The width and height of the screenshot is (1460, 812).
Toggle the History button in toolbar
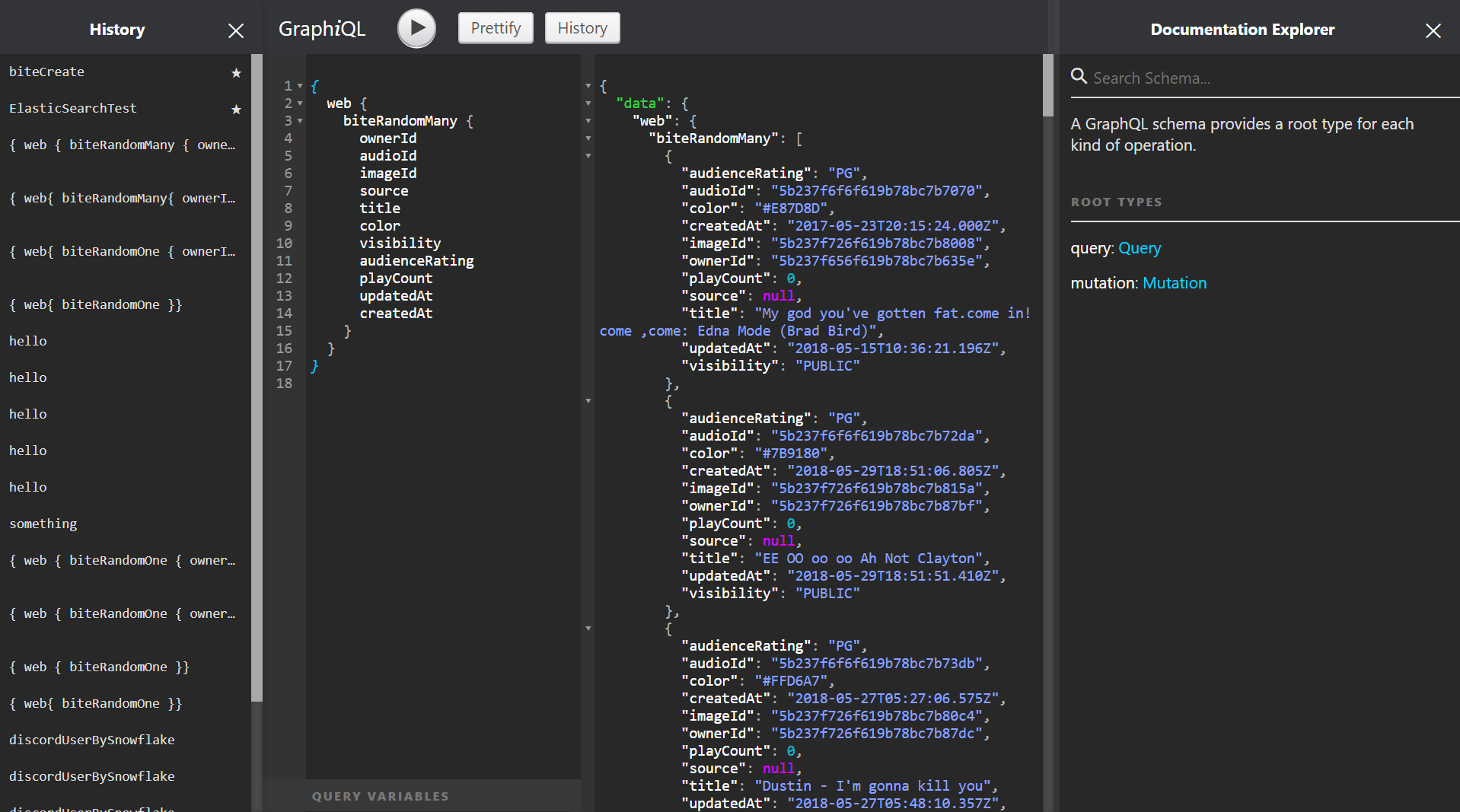(582, 28)
